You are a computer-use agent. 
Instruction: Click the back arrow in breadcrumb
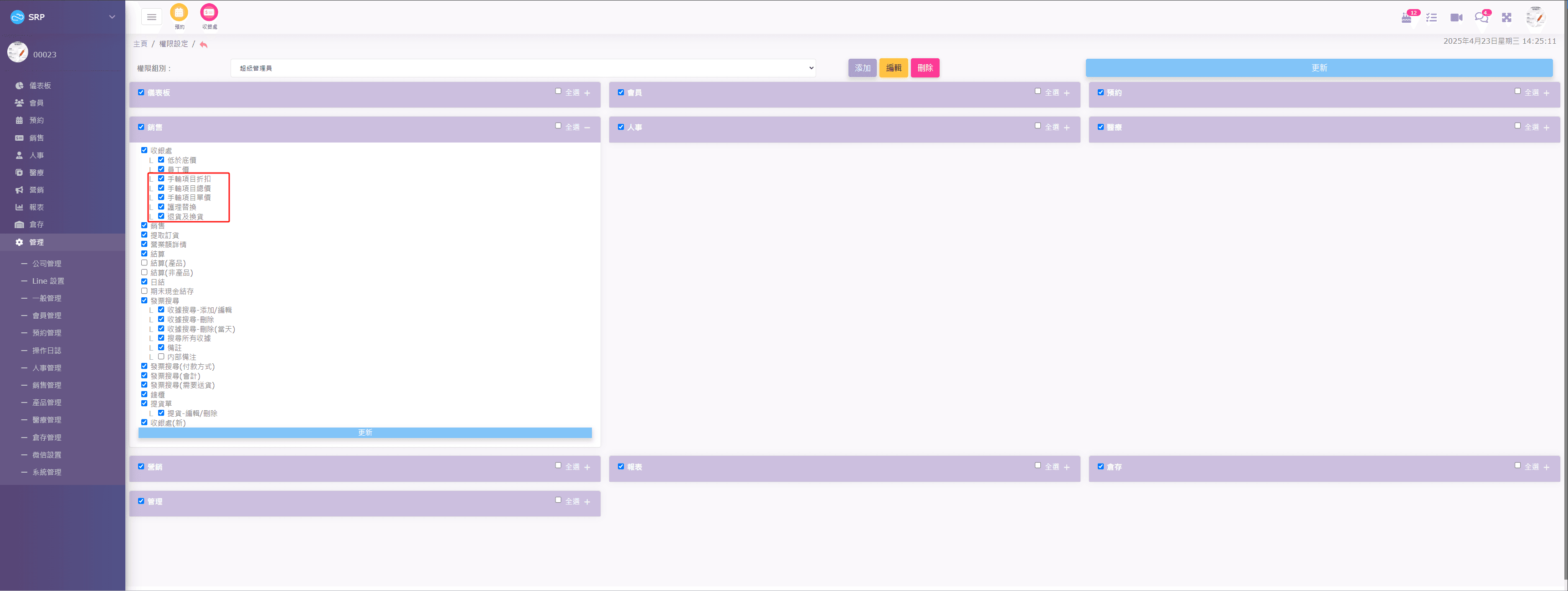click(x=203, y=44)
